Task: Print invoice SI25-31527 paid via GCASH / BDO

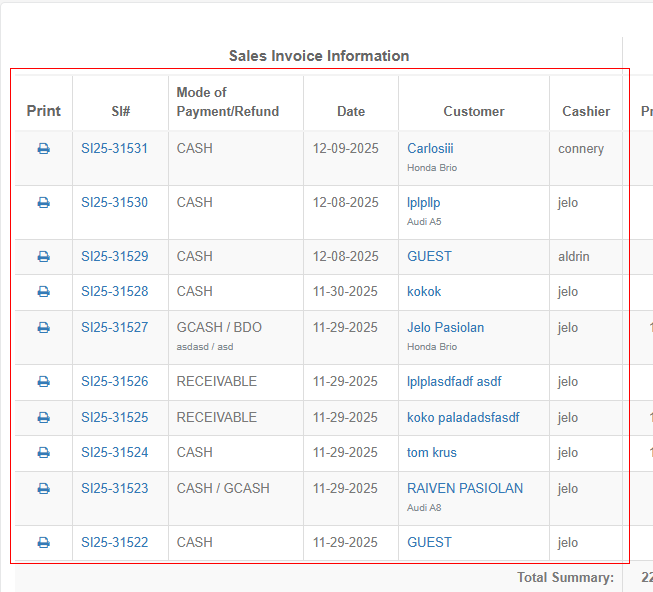Action: 43,328
